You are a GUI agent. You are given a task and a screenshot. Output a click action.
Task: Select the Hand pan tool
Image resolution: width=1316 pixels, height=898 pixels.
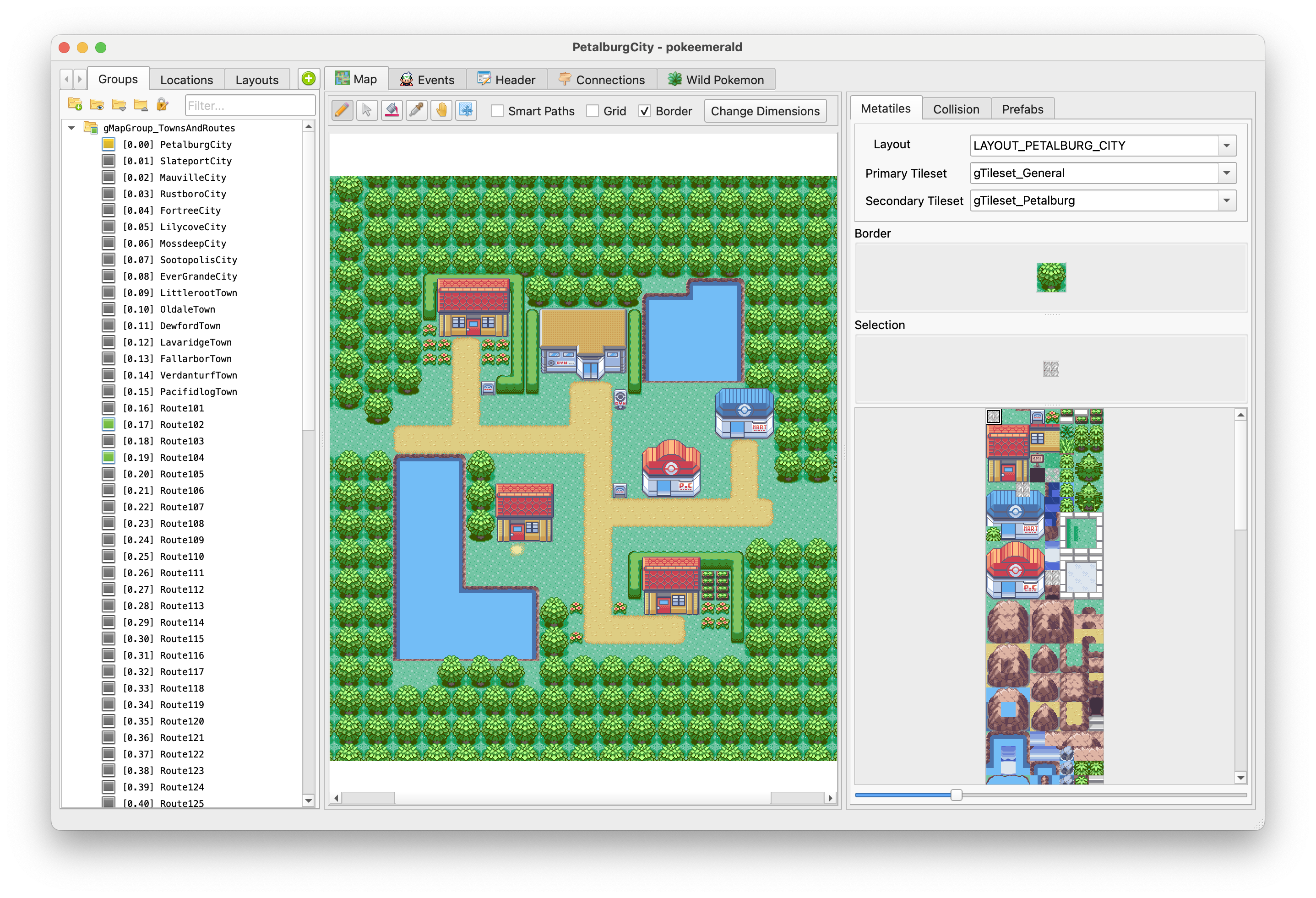coord(442,110)
